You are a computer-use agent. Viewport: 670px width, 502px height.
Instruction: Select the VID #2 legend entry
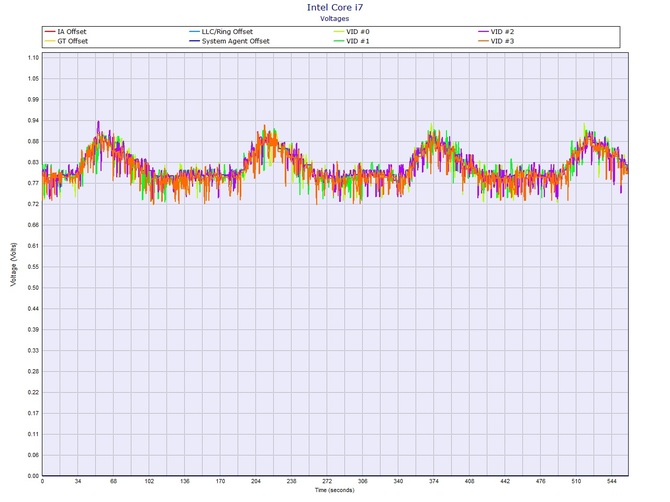tap(496, 32)
